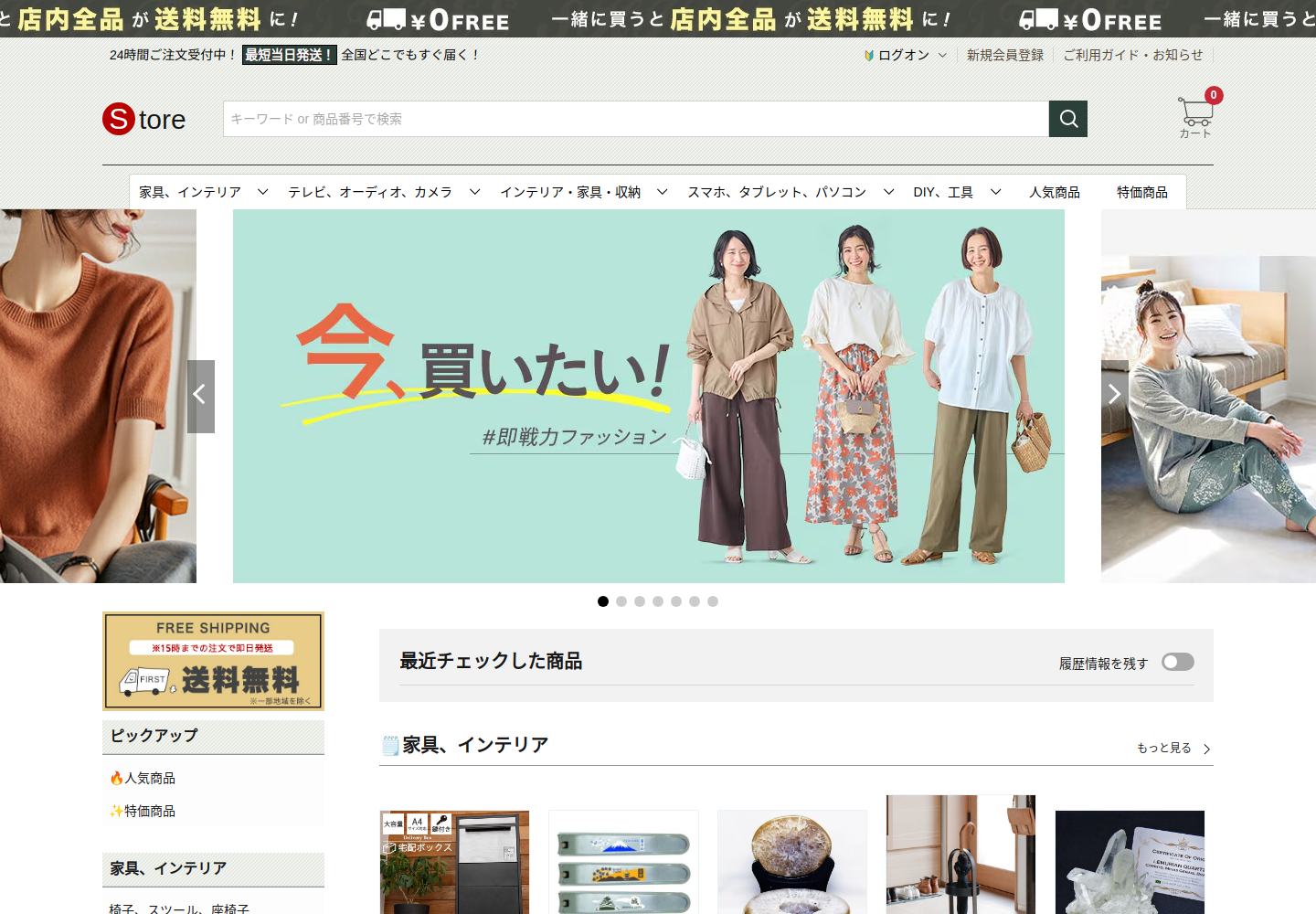Open ご利用ガイド・お知らせ link
This screenshot has width=1316, height=914.
(1133, 56)
